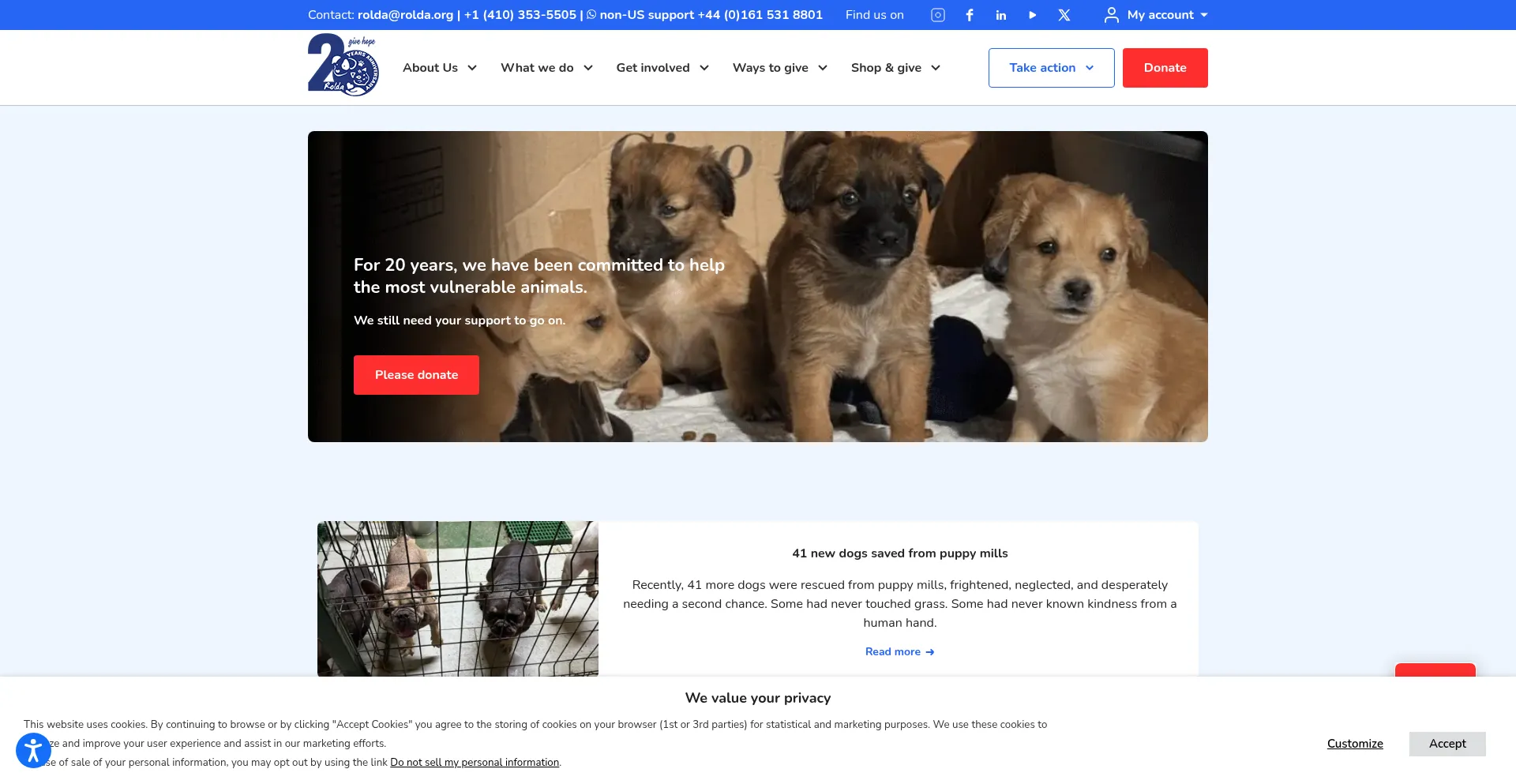Viewport: 1516px width, 784px height.
Task: Open the Get involved menu item
Action: point(653,68)
